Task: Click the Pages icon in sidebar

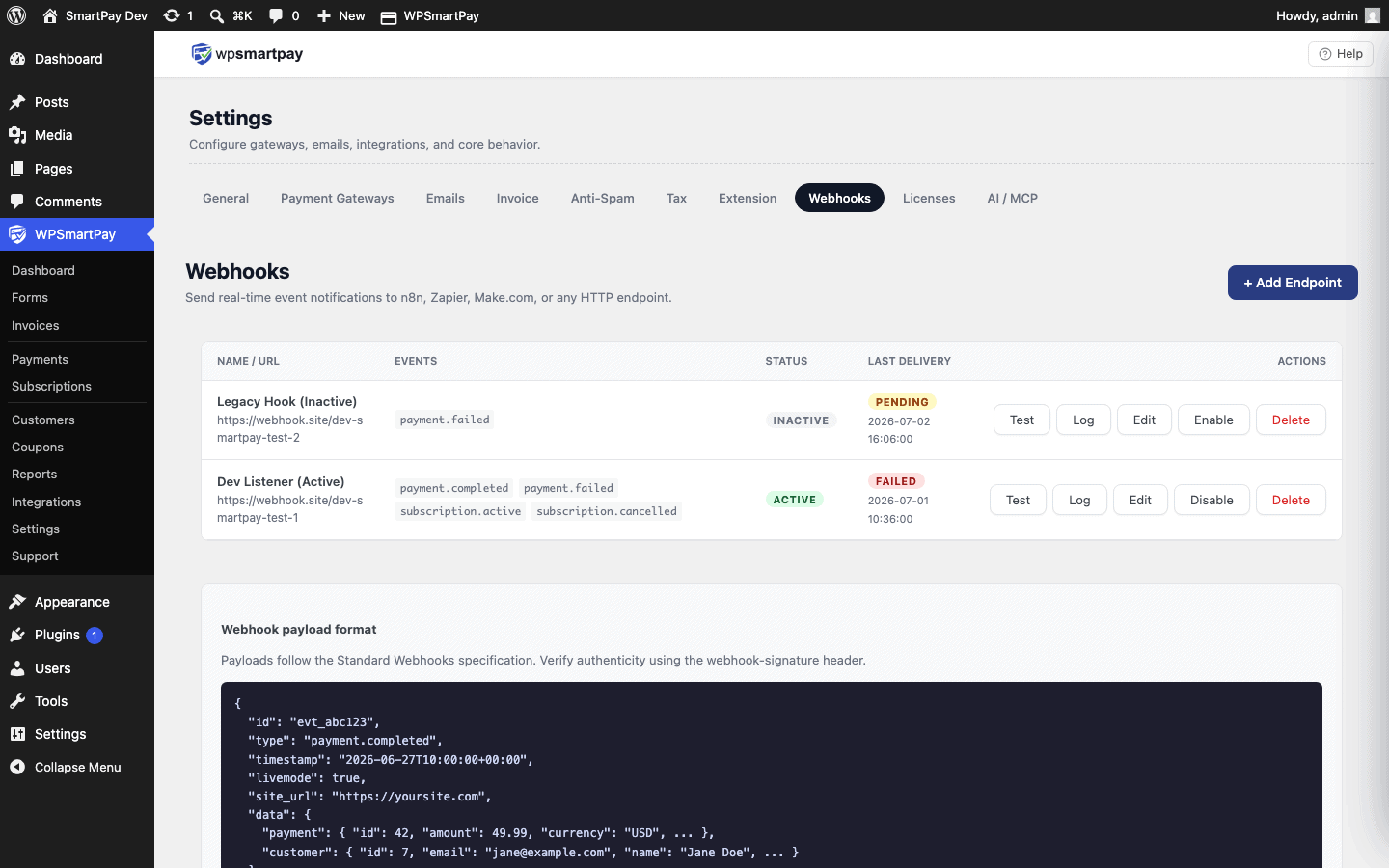Action: click(17, 169)
